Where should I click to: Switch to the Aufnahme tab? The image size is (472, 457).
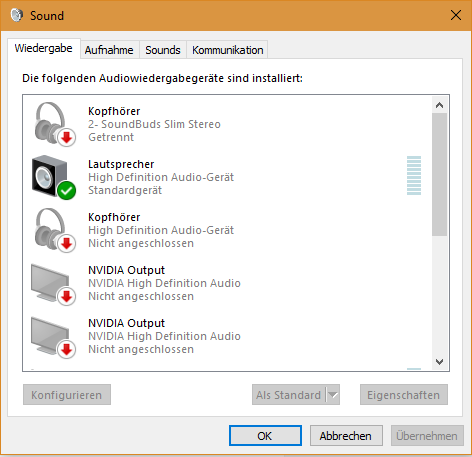(109, 50)
